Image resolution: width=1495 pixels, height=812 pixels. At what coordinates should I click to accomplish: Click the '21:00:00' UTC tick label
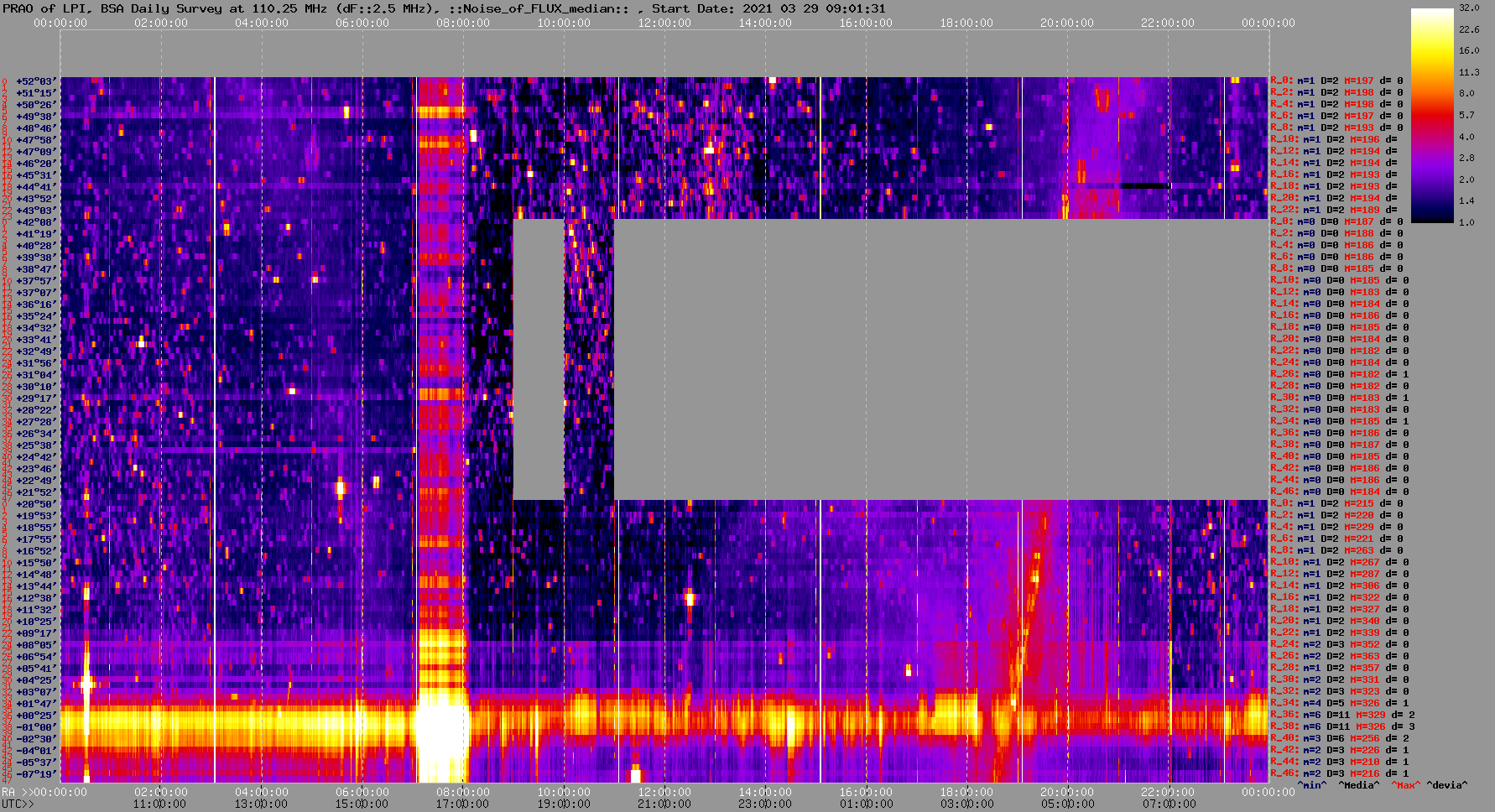click(664, 804)
